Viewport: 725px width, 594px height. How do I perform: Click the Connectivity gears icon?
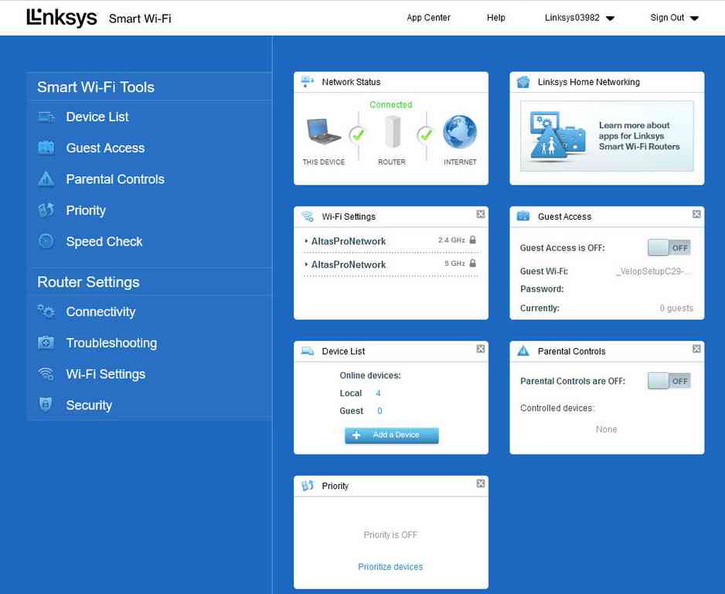[46, 312]
